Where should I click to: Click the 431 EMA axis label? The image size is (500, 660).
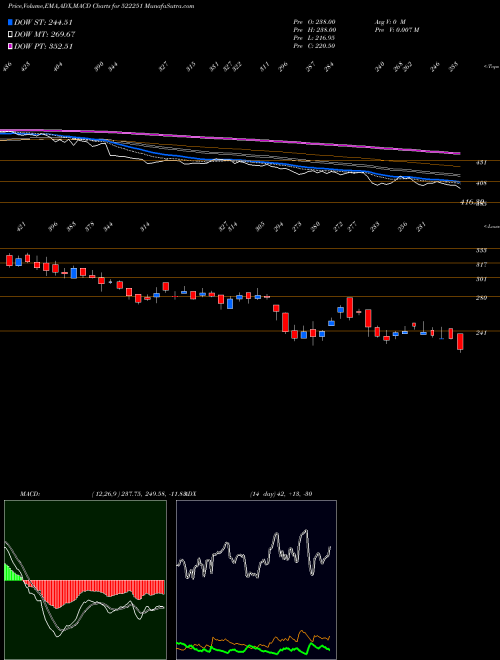point(481,162)
